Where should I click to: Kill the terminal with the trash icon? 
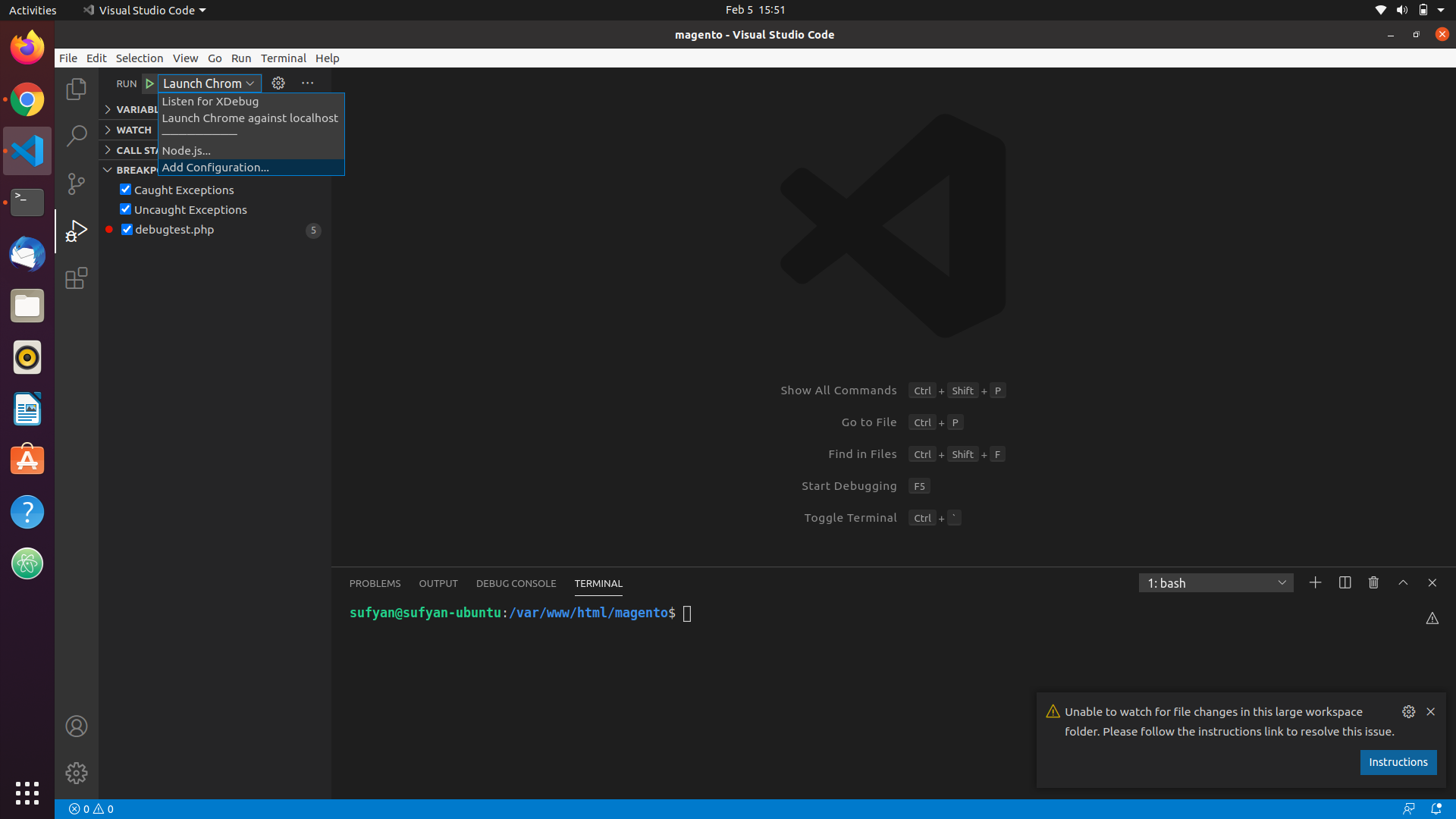click(1373, 582)
